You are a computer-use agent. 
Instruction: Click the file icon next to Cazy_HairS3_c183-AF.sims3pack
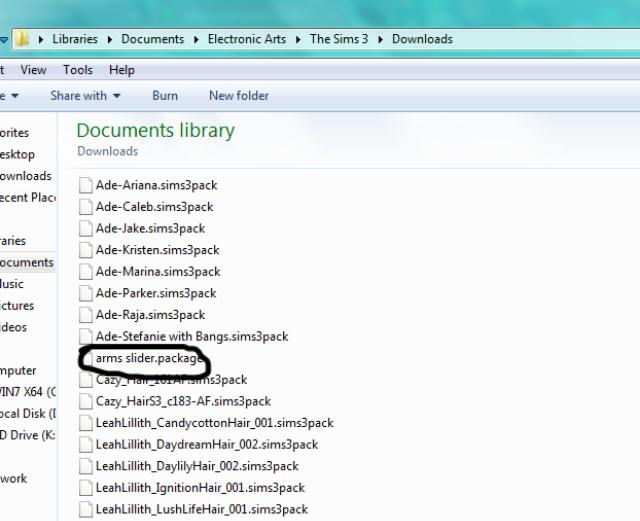tap(86, 401)
